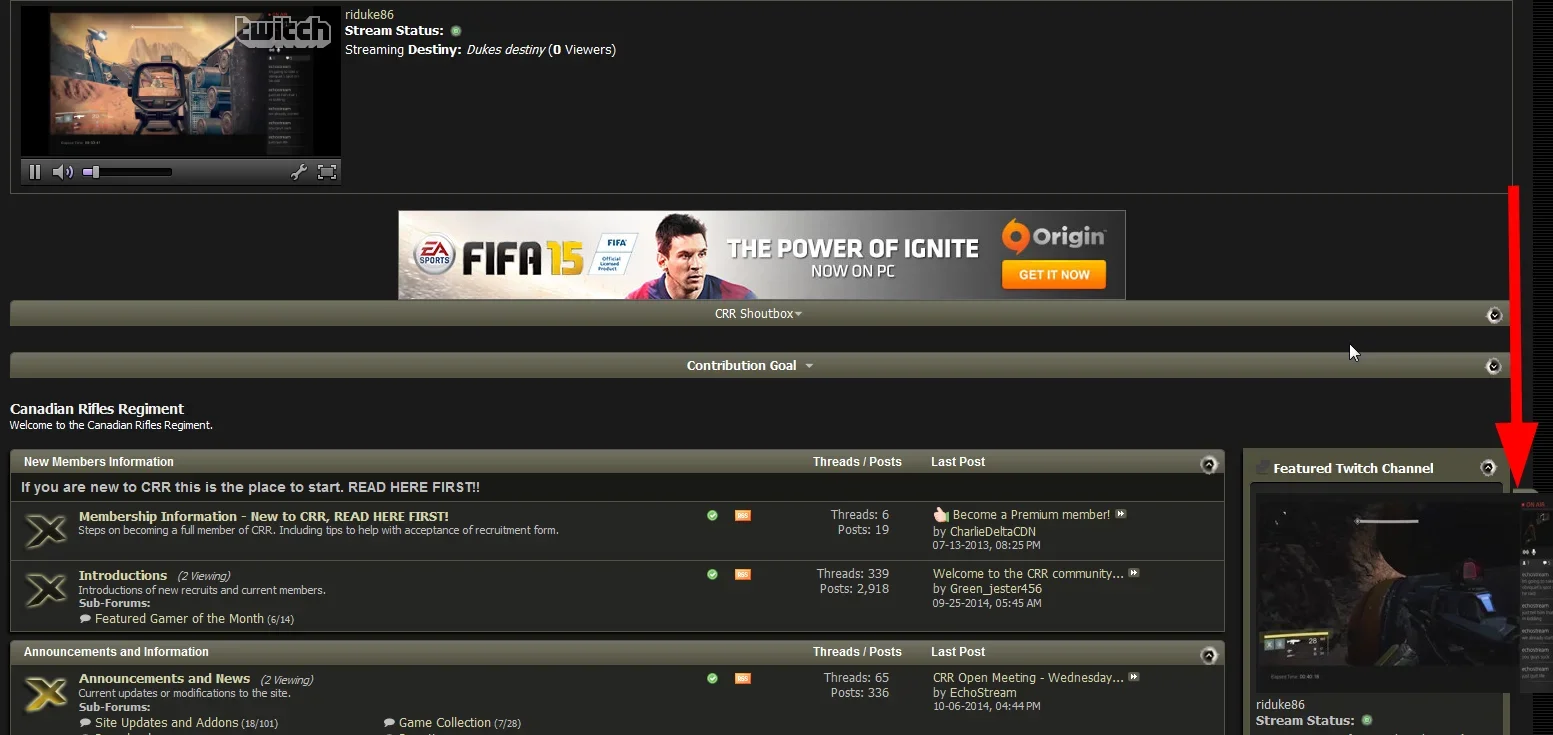The image size is (1553, 735).
Task: Click the FIFA 15 Get It Now button
Action: click(1054, 275)
